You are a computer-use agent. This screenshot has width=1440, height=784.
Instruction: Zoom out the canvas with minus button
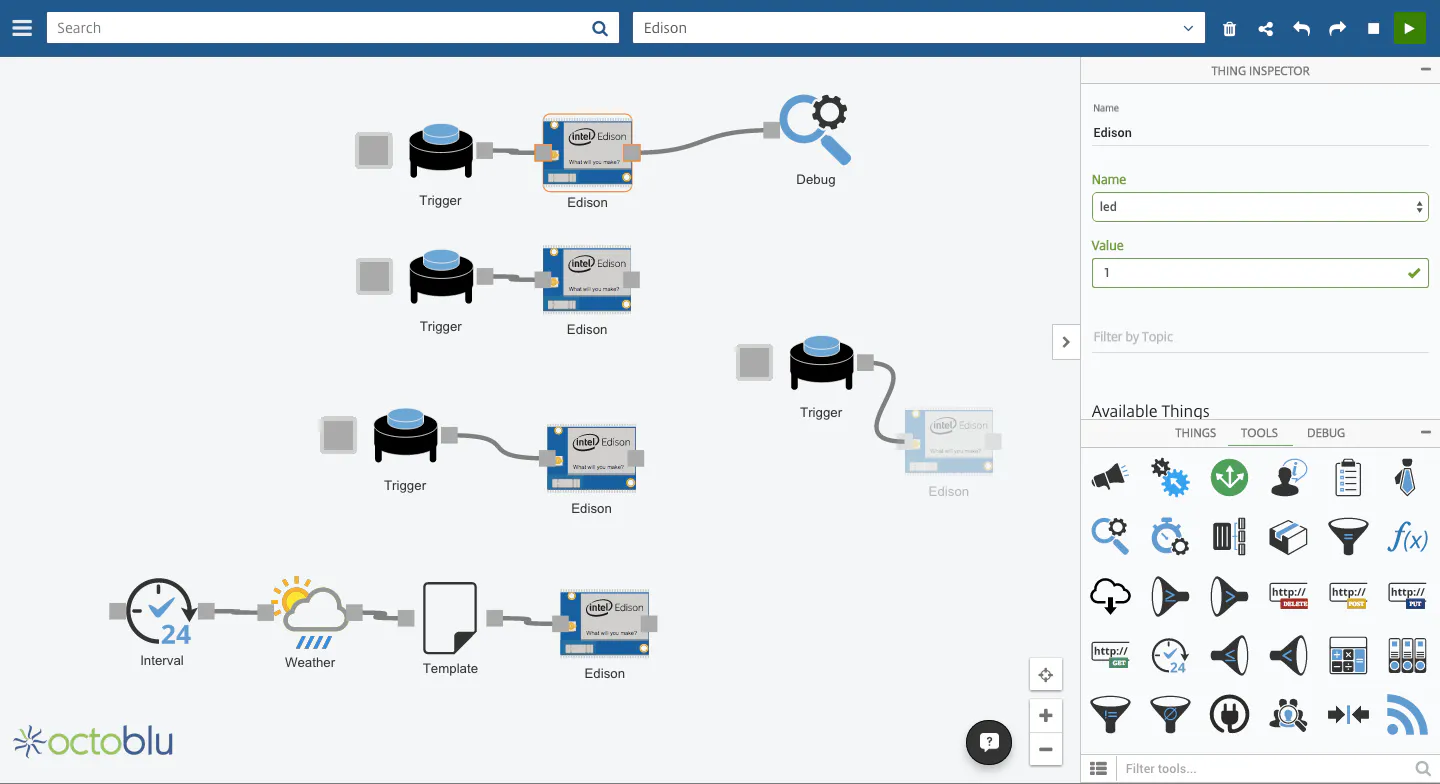[1046, 749]
